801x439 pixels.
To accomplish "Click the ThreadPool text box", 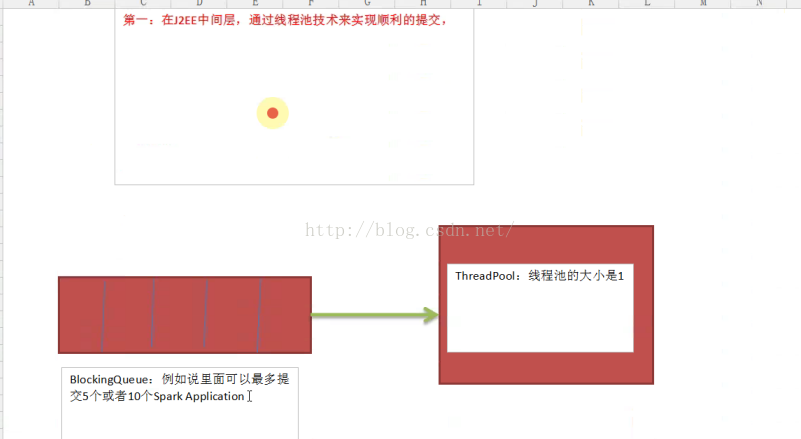I will pyautogui.click(x=540, y=308).
